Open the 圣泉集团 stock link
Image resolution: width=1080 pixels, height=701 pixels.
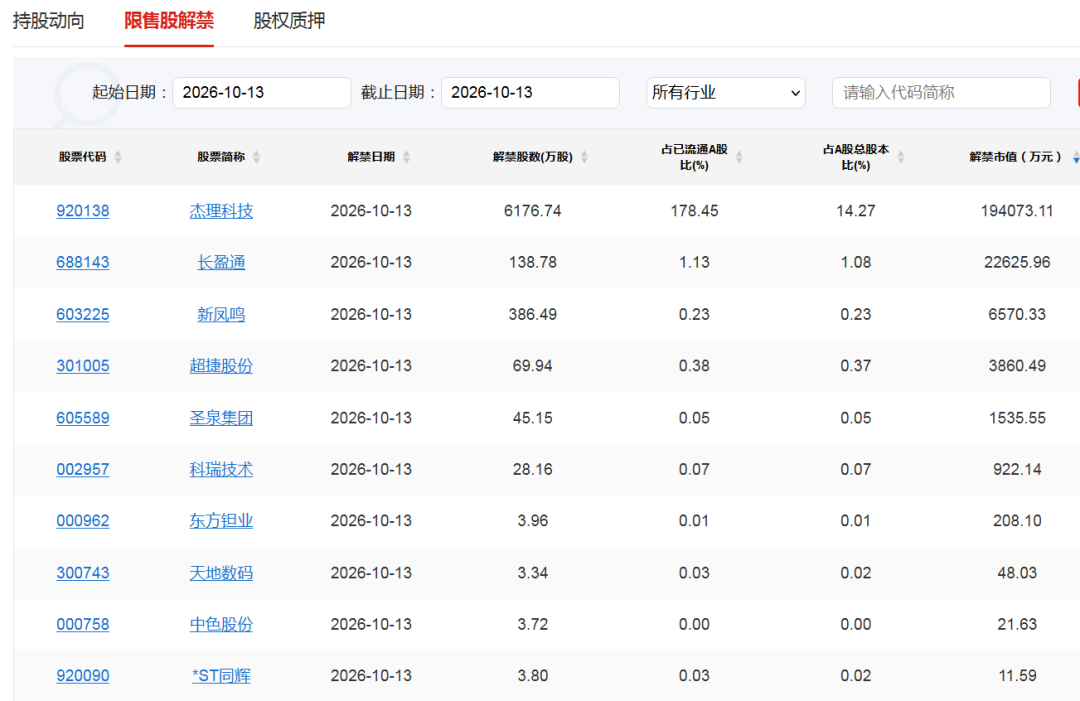221,418
